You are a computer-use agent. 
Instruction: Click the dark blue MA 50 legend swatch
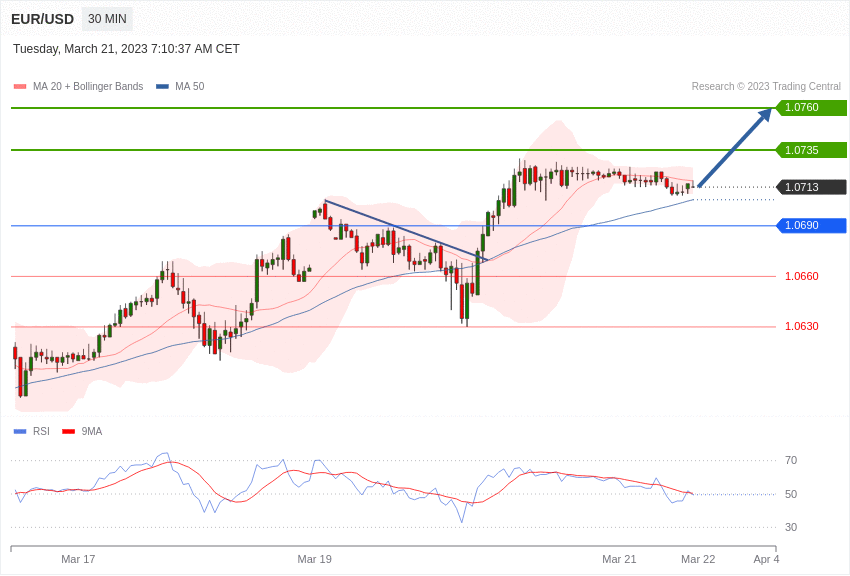tap(162, 87)
